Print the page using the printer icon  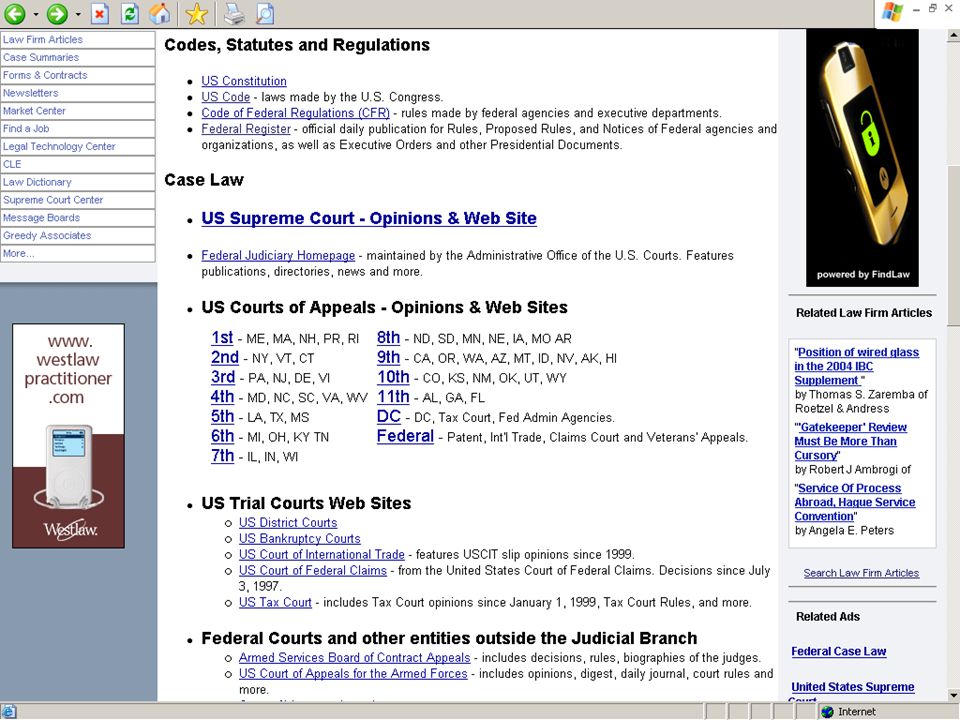pos(234,13)
